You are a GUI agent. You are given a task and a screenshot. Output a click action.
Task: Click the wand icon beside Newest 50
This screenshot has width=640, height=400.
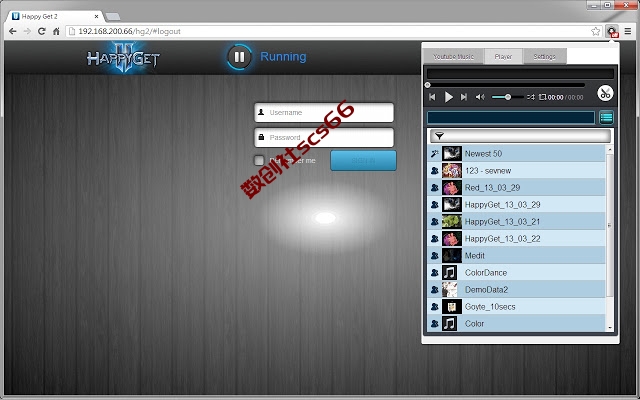434,154
